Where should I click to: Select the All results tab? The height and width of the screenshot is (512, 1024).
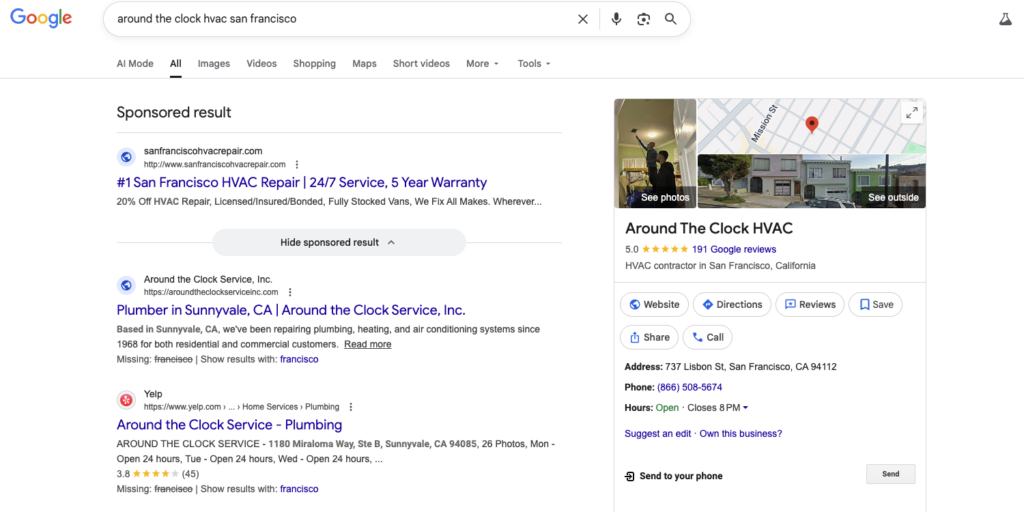176,63
